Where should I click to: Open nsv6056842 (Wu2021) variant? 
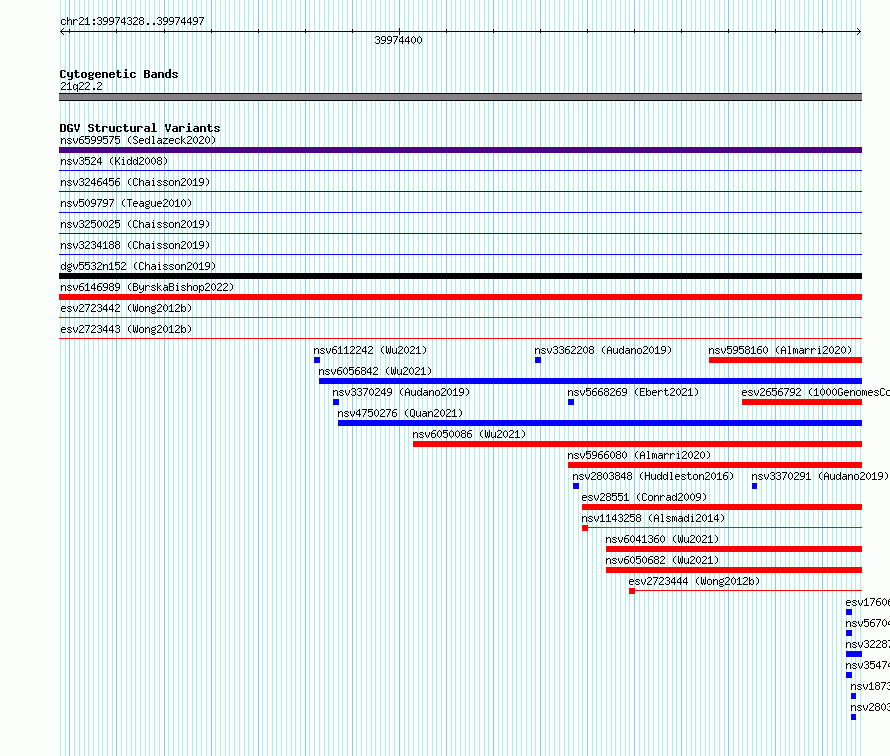(375, 371)
